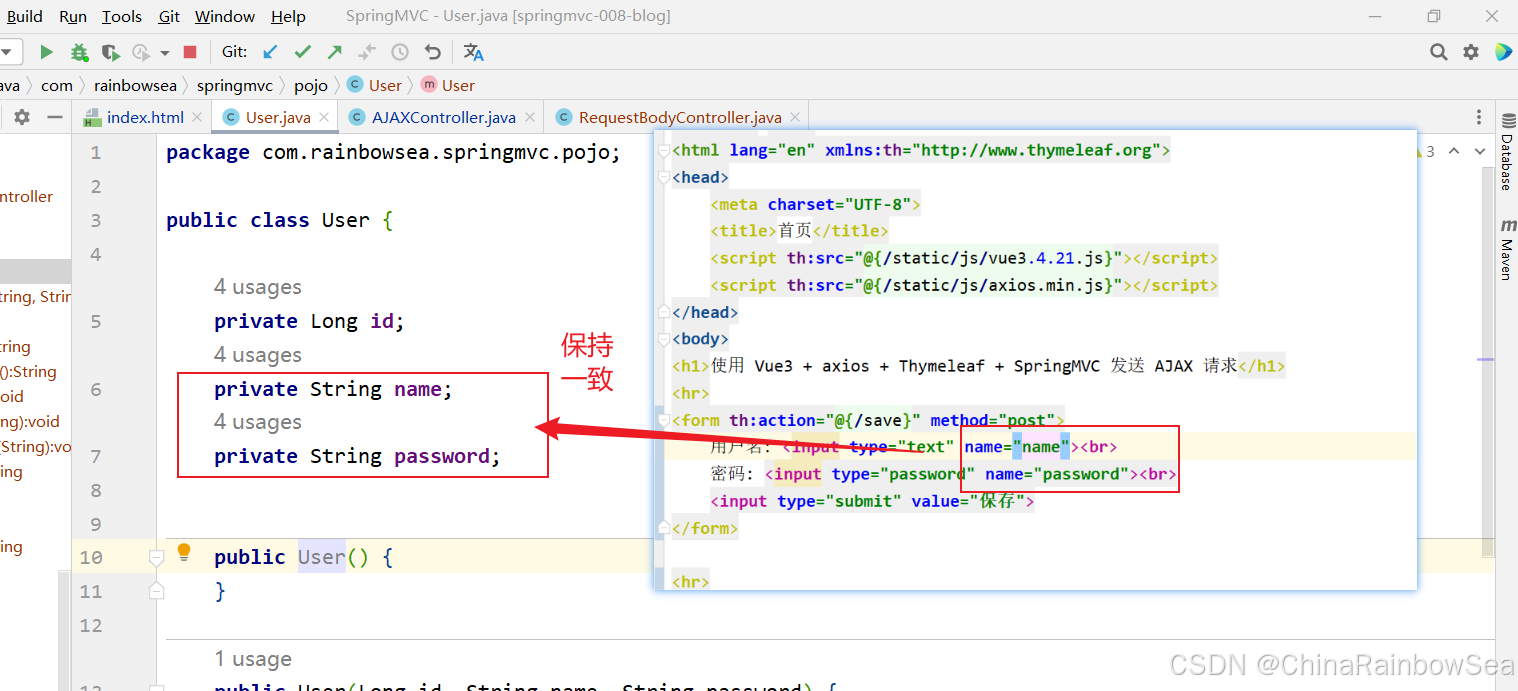Open the Run menu

pyautogui.click(x=73, y=16)
